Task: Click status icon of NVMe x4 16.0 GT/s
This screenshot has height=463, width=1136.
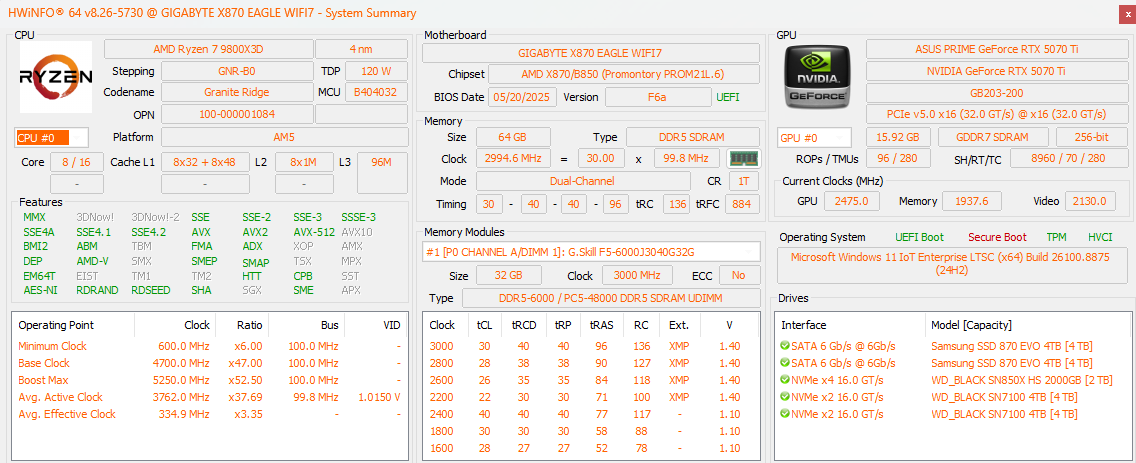Action: click(785, 380)
